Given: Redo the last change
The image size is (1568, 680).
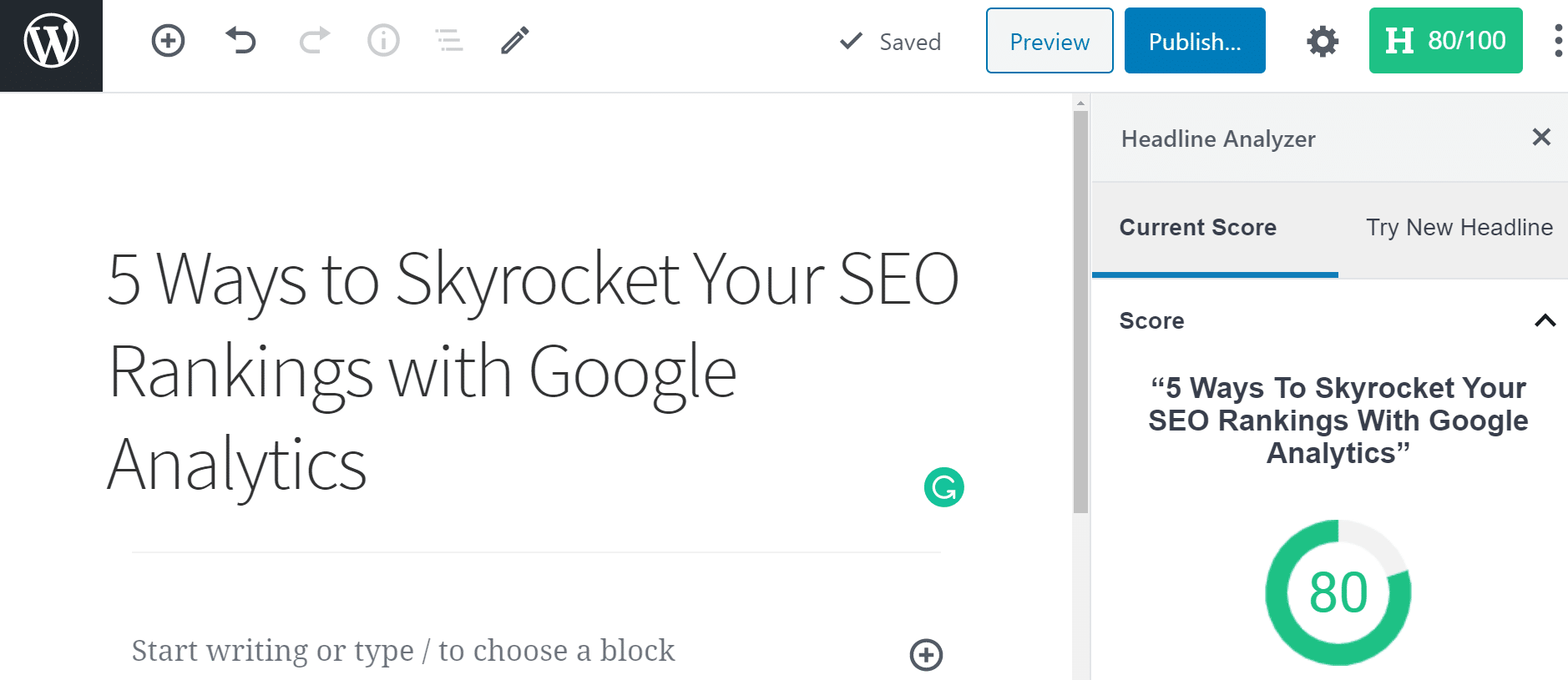Looking at the screenshot, I should pyautogui.click(x=315, y=40).
